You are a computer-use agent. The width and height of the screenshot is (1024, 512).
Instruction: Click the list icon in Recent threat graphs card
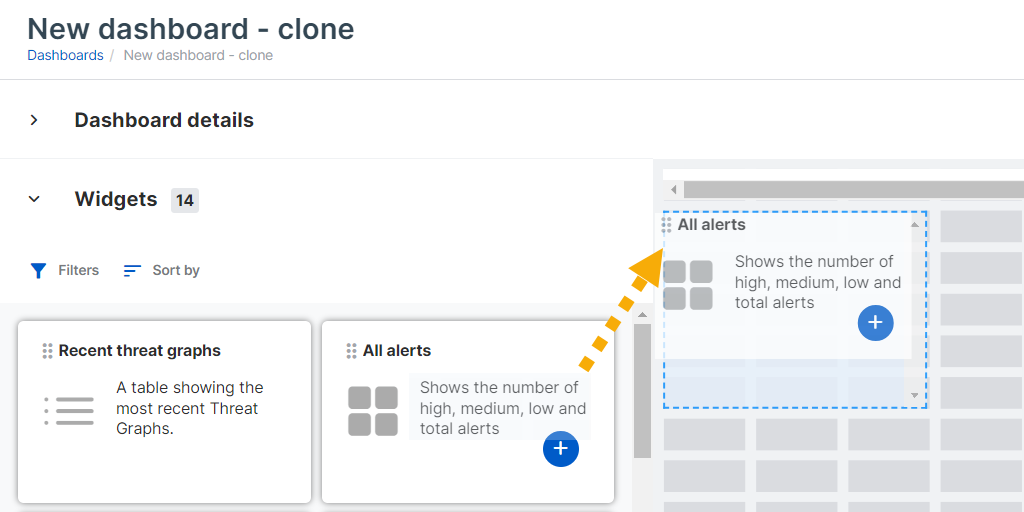69,410
